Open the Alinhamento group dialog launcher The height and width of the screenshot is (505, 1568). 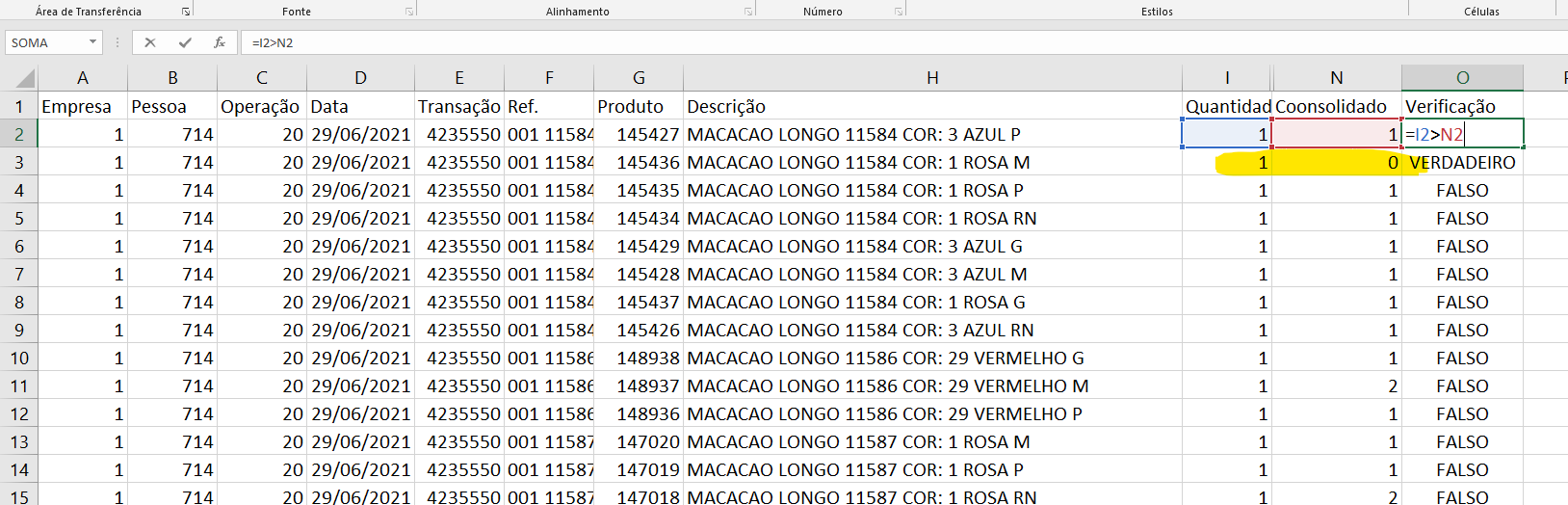click(x=748, y=12)
